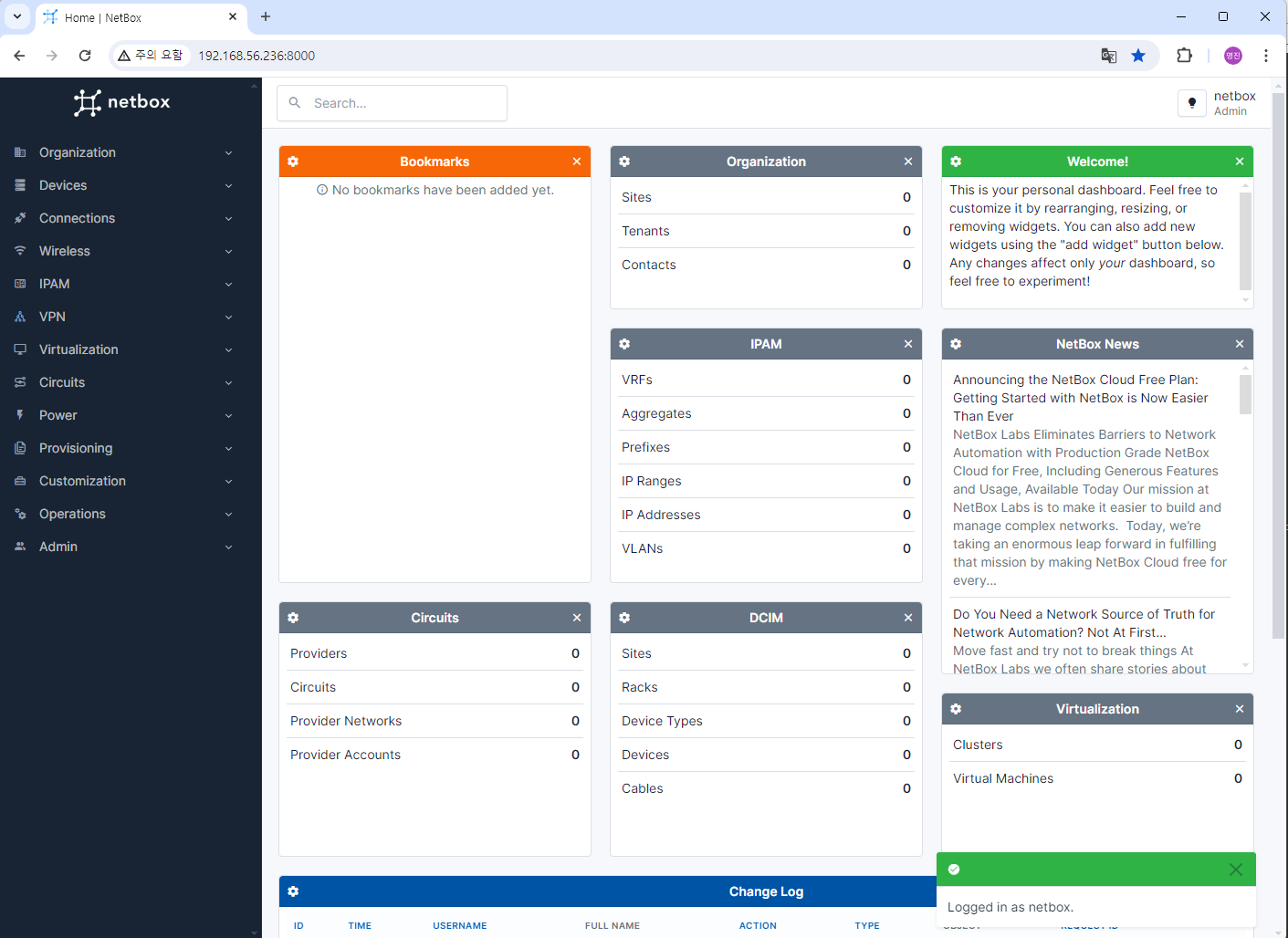
Task: Open the browser extensions puzzle icon
Action: click(1185, 56)
